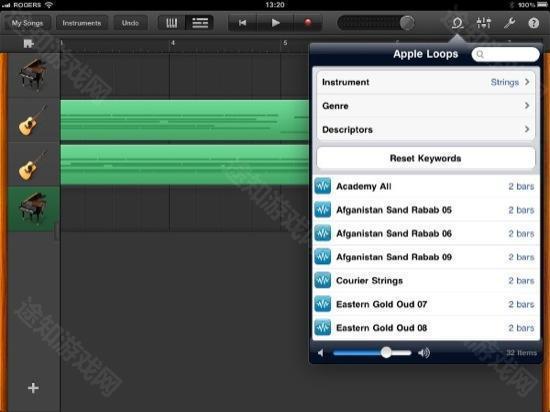Expand the Descriptors filter row
Image resolution: width=550 pixels, height=412 pixels.
pos(425,129)
